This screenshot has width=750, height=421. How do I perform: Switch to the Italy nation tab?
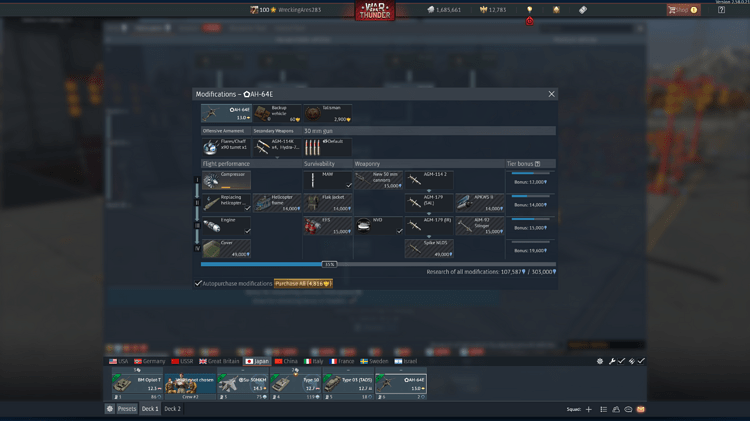tap(314, 361)
